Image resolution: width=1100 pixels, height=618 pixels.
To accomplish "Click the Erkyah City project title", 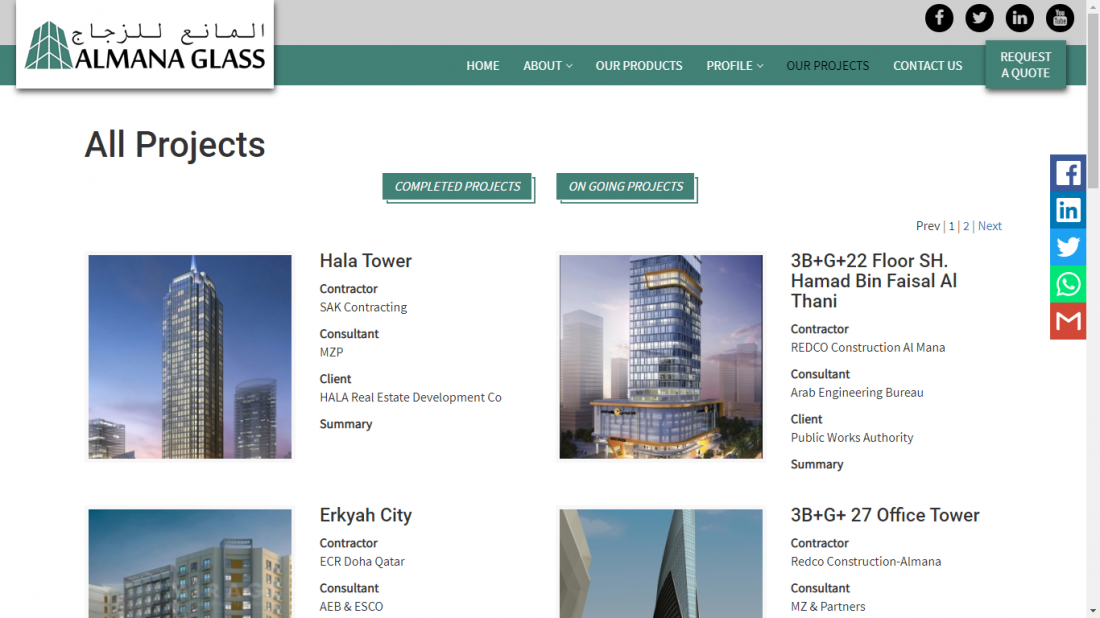I will pyautogui.click(x=365, y=516).
